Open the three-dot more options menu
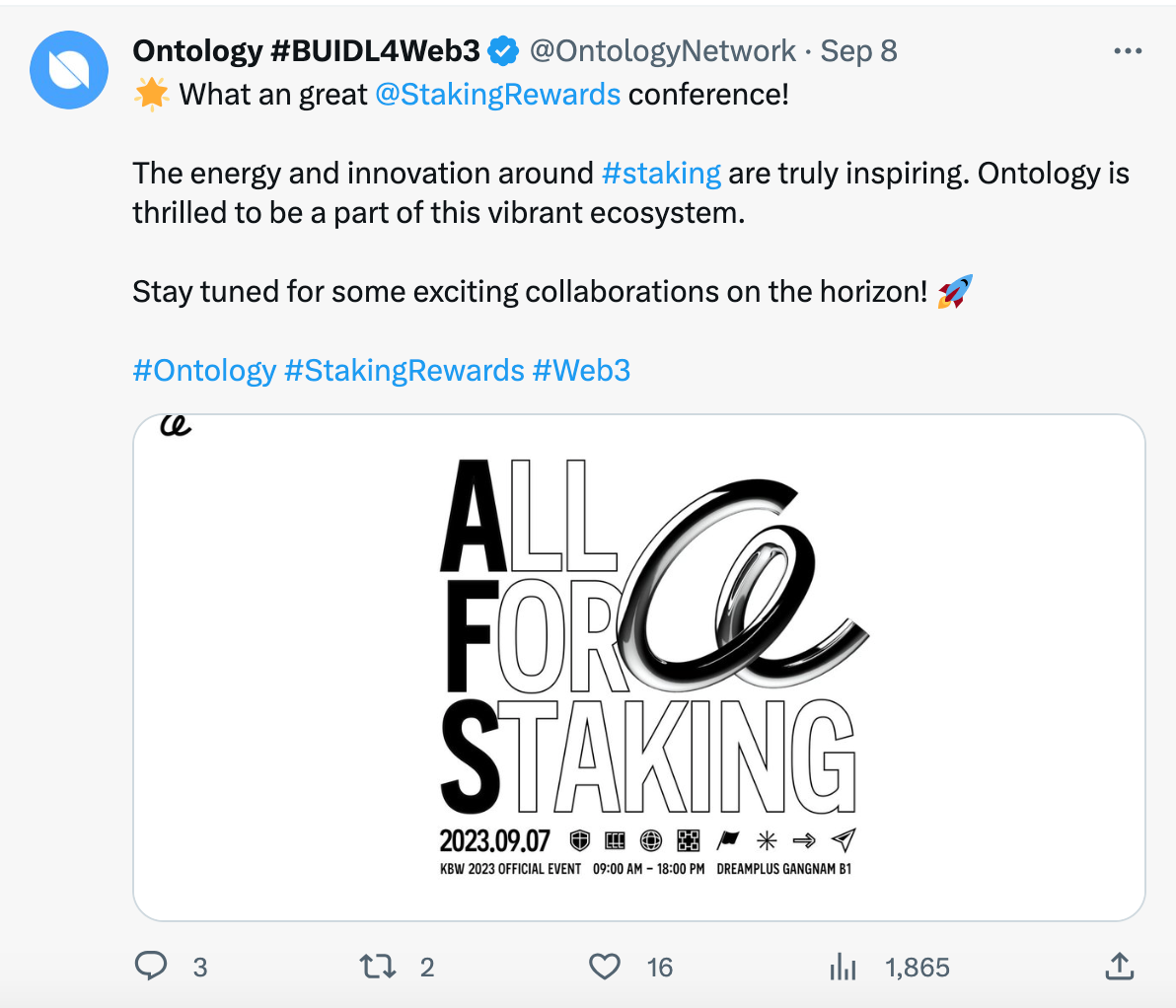This screenshot has width=1176, height=1008. (1127, 51)
